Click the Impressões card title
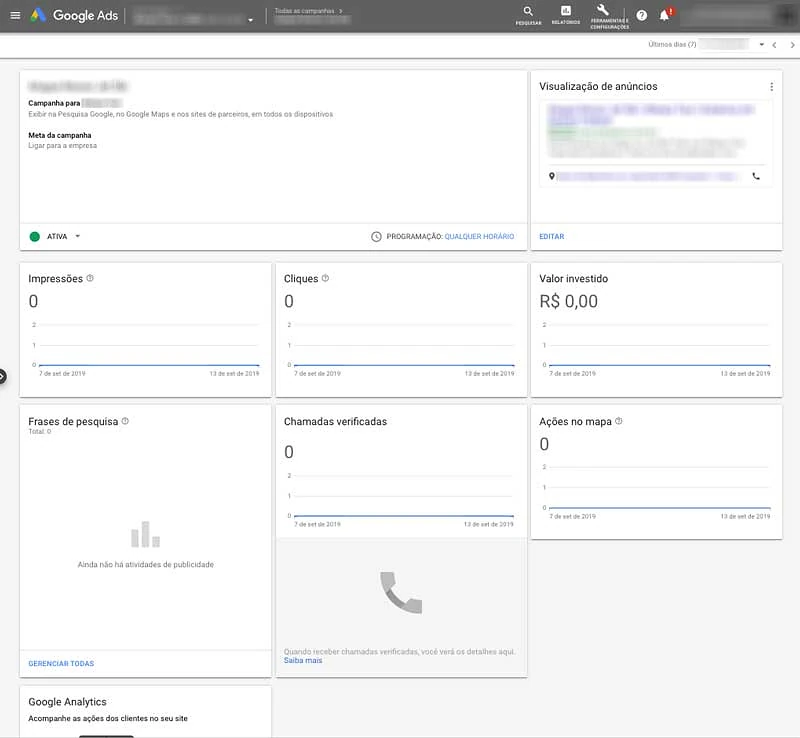This screenshot has height=738, width=800. click(x=56, y=279)
